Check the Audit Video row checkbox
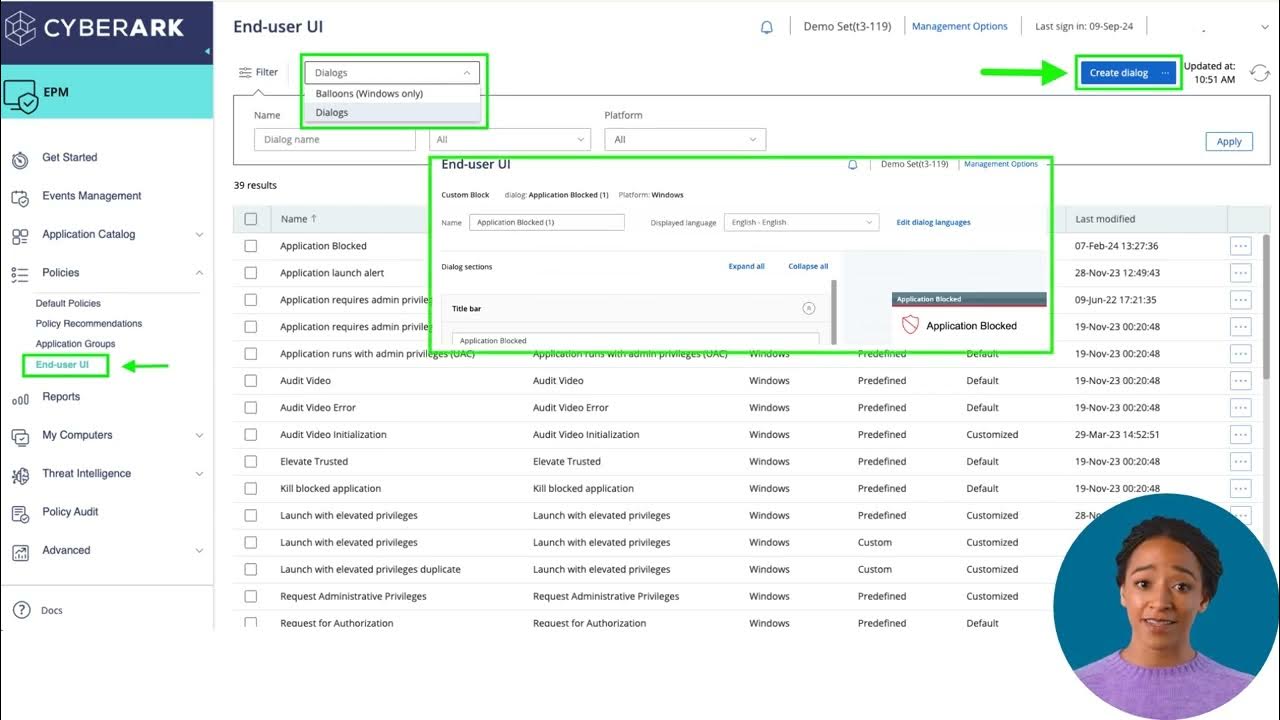The image size is (1280, 720). point(251,381)
